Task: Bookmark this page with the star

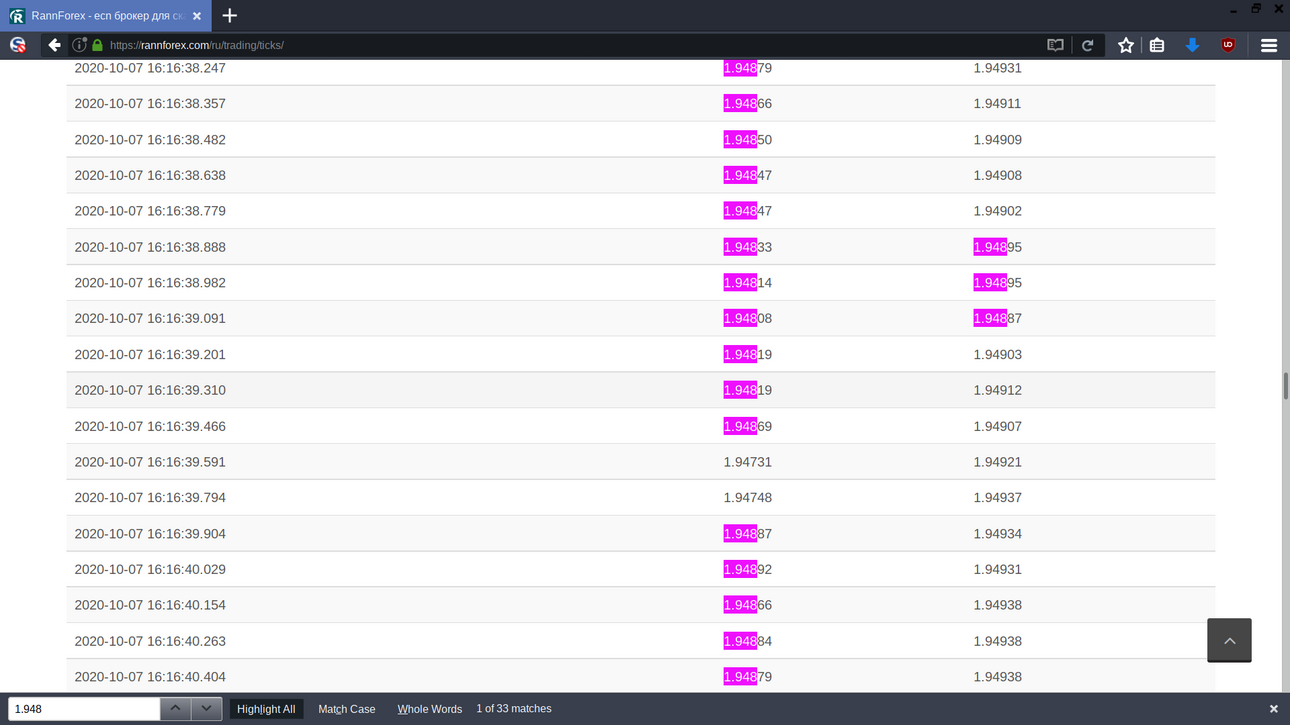Action: pos(1126,45)
